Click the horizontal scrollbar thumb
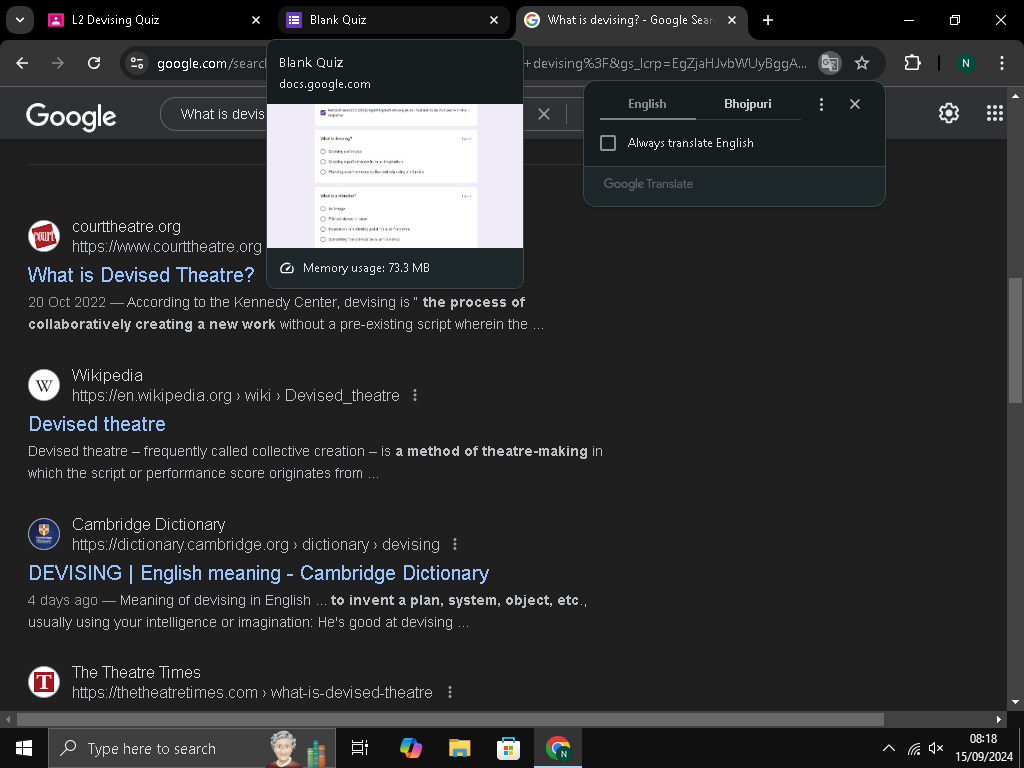Screen dimensions: 1024x768 pyautogui.click(x=450, y=719)
